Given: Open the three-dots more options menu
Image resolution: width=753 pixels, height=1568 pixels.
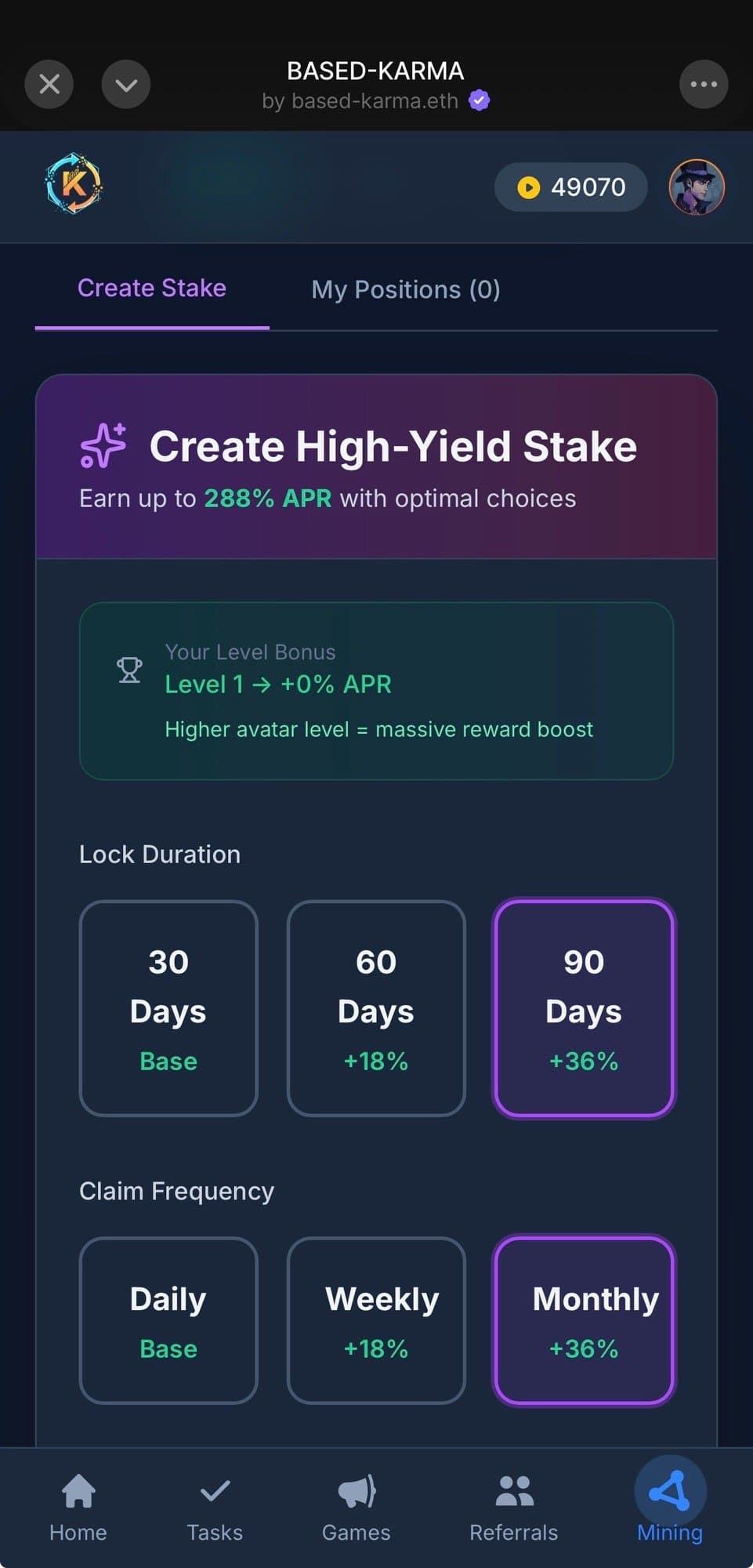Looking at the screenshot, I should pos(703,84).
